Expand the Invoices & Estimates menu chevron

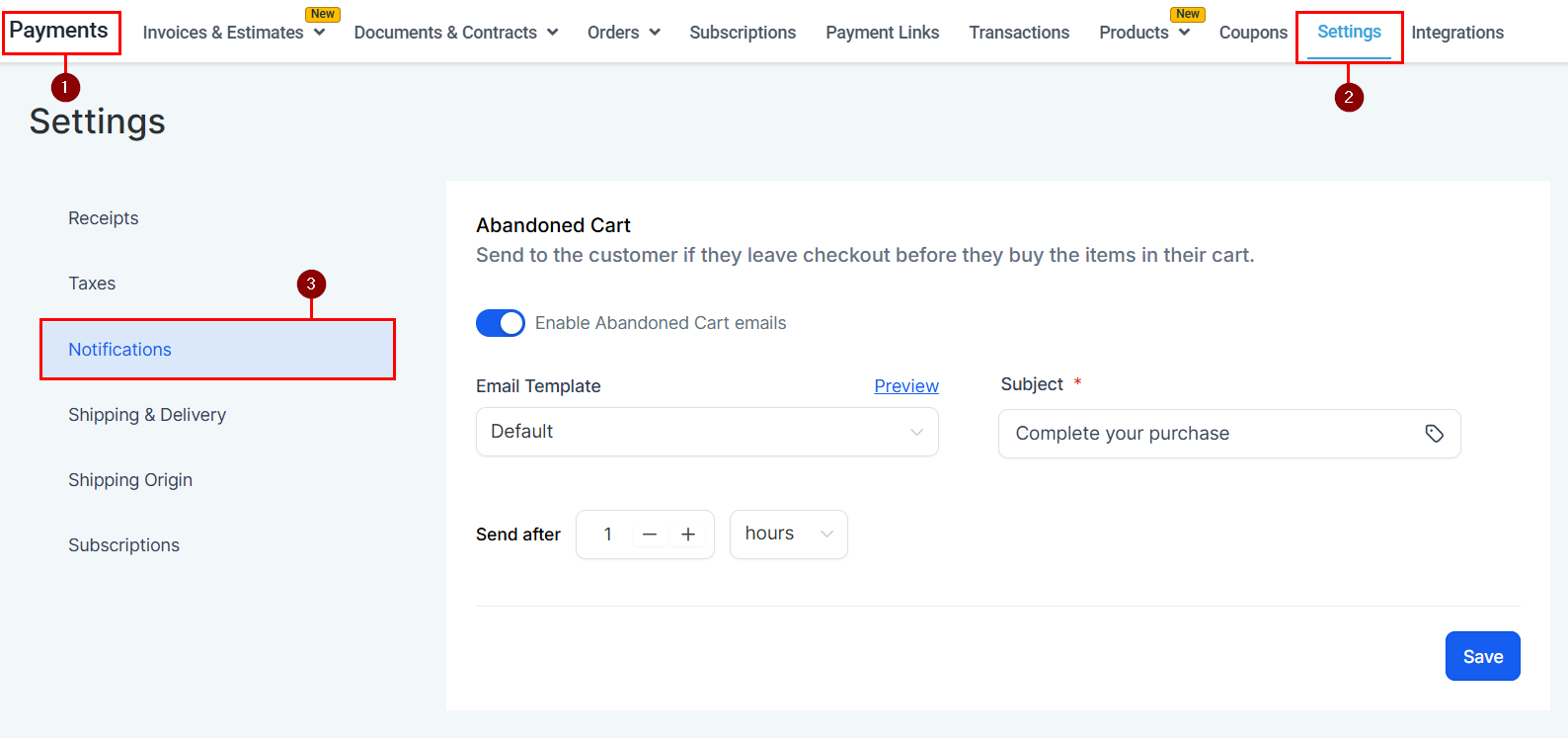pos(319,33)
